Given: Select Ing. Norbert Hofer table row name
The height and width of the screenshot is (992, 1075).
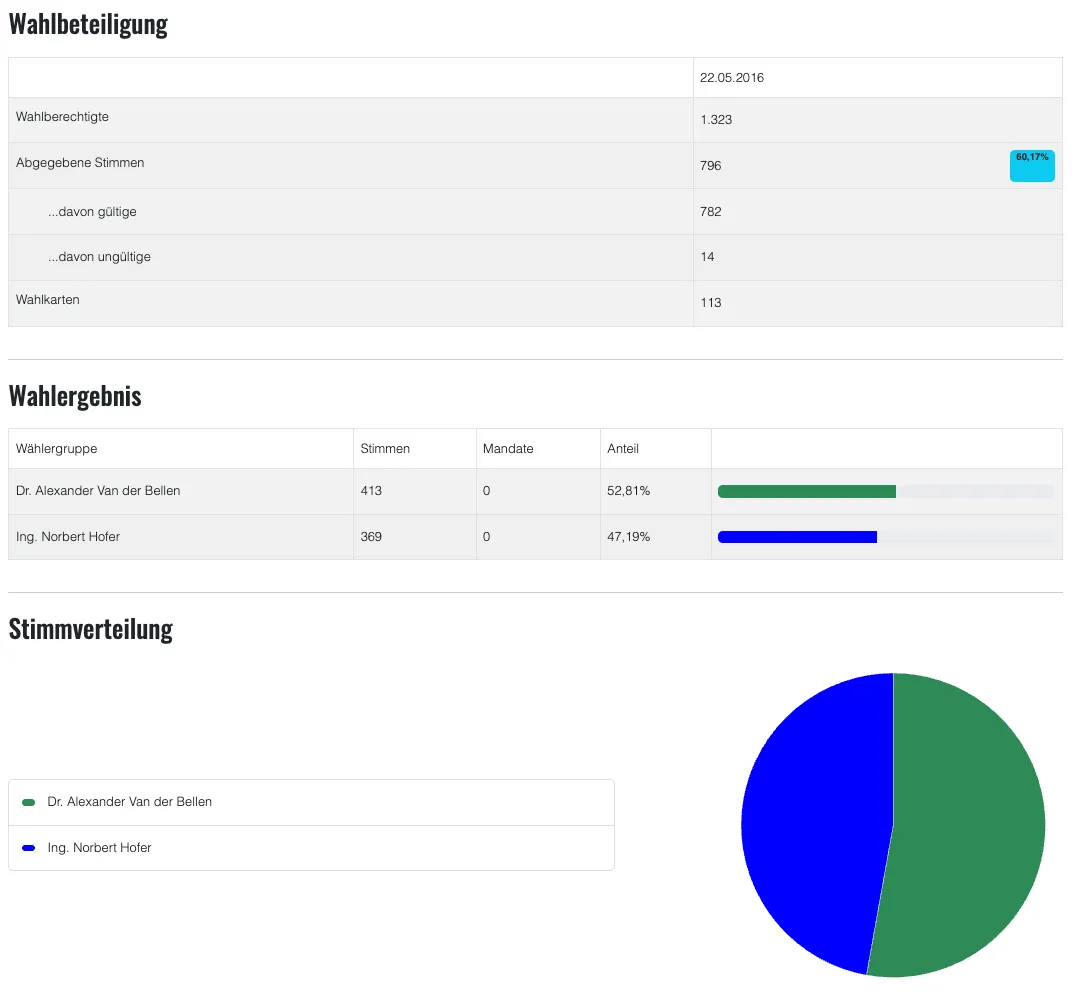Looking at the screenshot, I should (x=68, y=537).
